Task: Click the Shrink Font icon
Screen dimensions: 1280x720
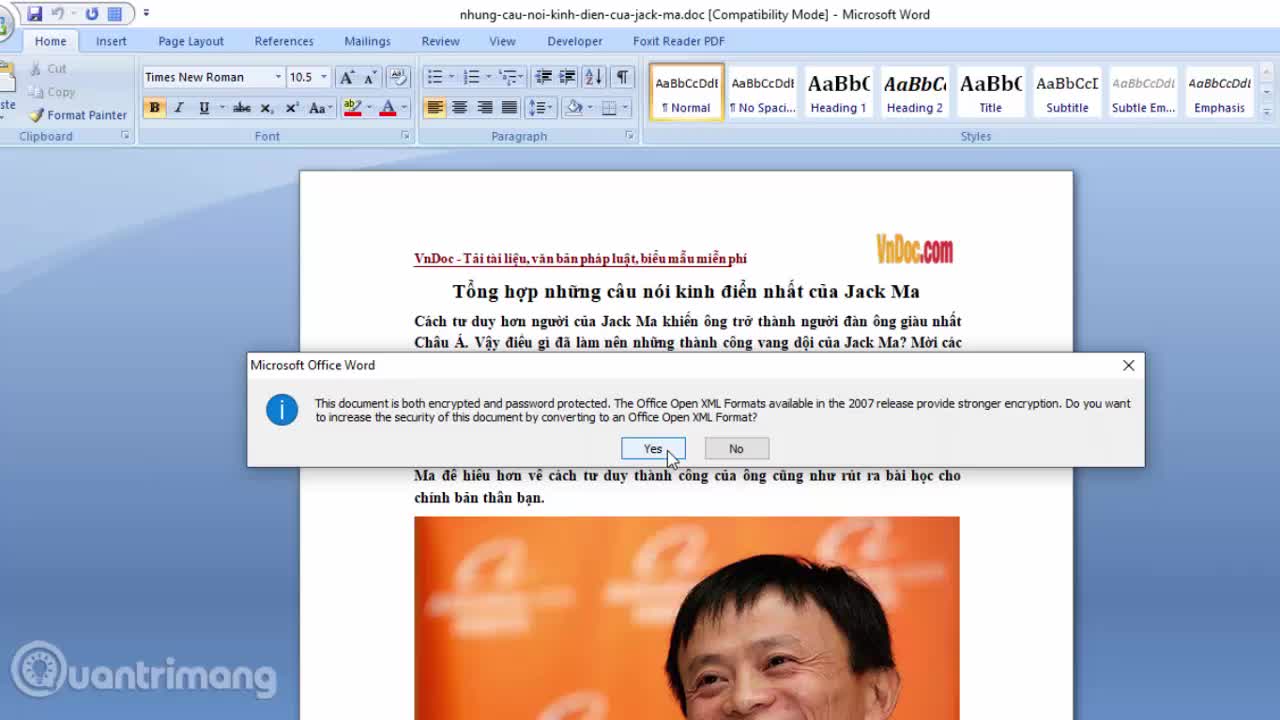Action: pyautogui.click(x=370, y=77)
